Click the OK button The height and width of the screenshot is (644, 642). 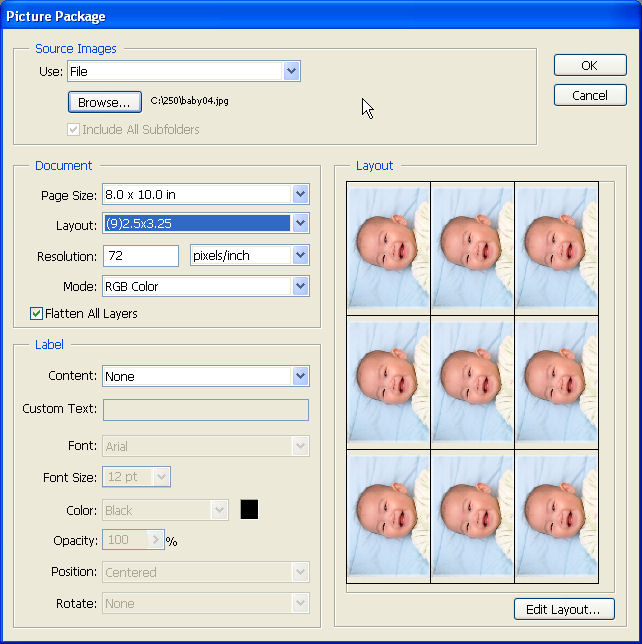pos(589,65)
